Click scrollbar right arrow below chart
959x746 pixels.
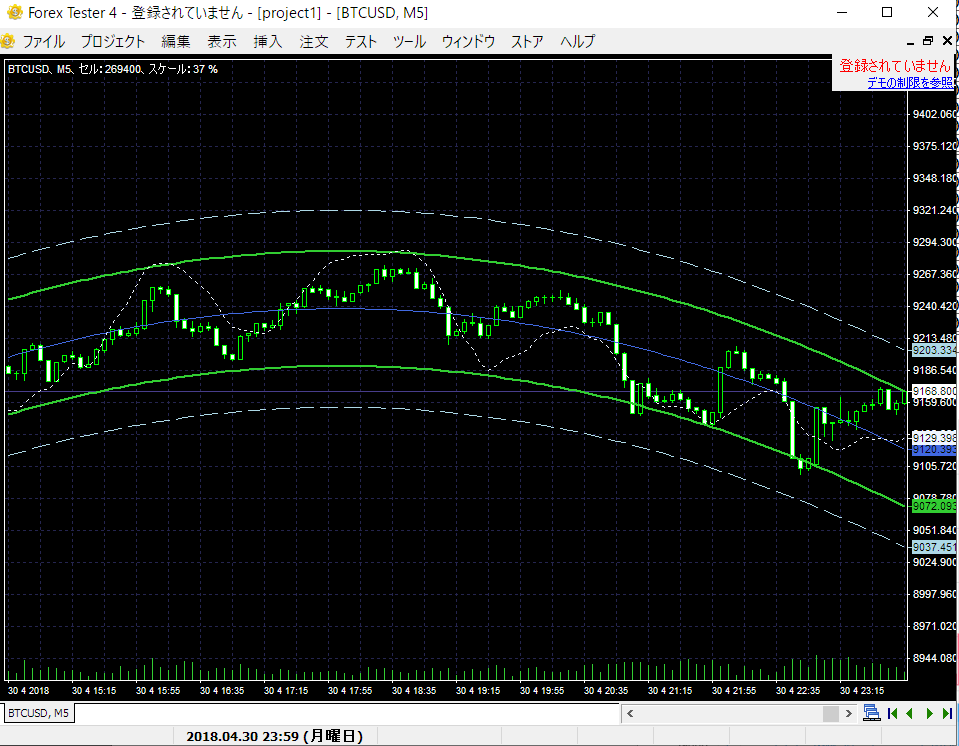click(848, 713)
